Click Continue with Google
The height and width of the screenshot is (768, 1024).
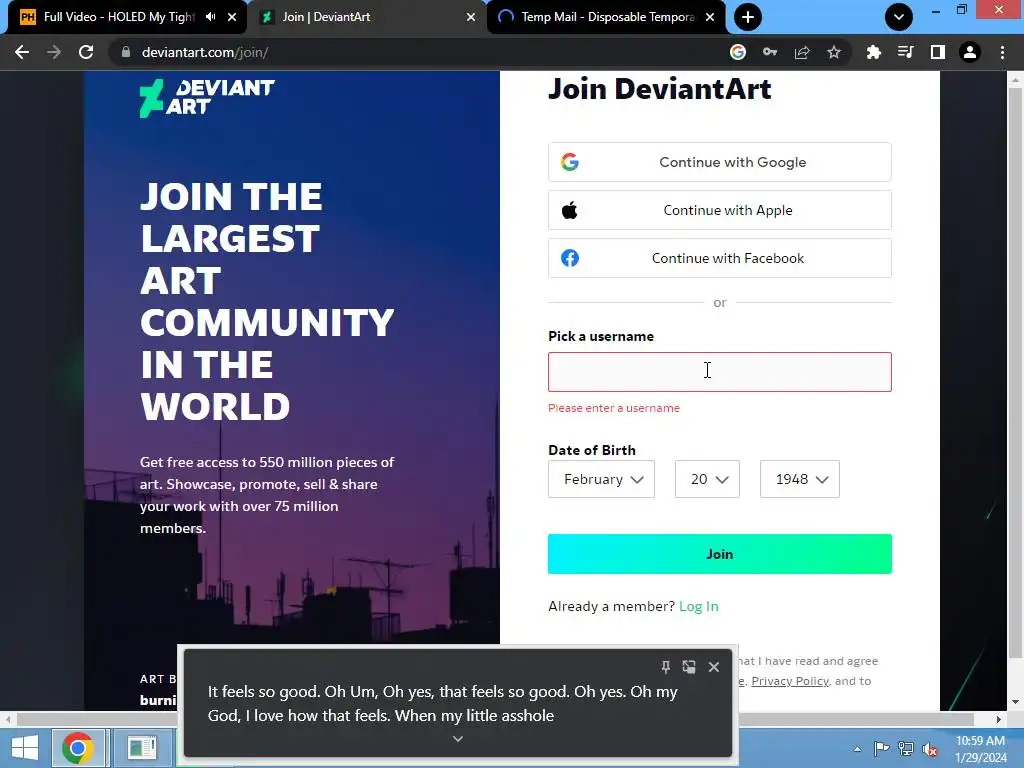pyautogui.click(x=720, y=162)
